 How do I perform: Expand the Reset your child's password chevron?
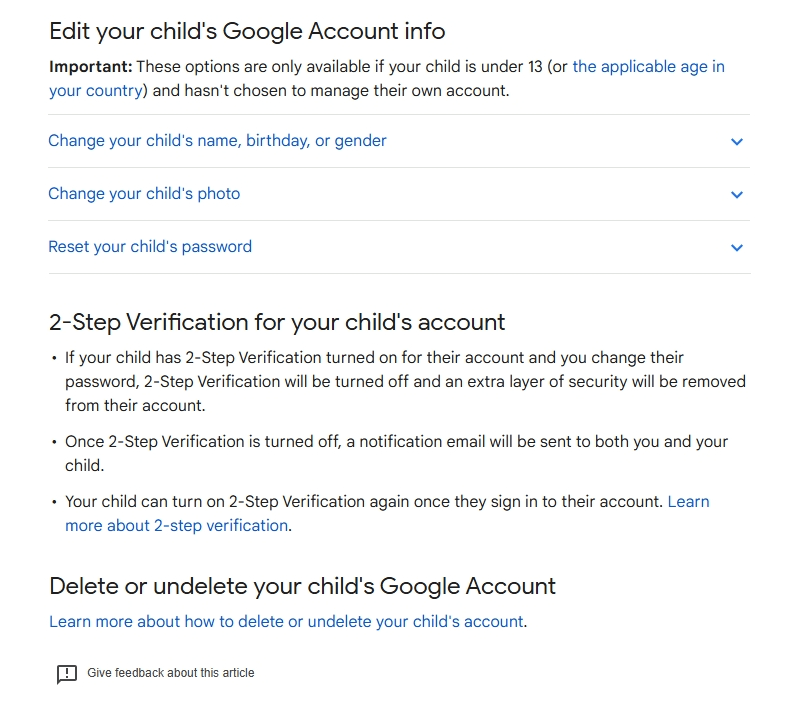[x=737, y=248]
